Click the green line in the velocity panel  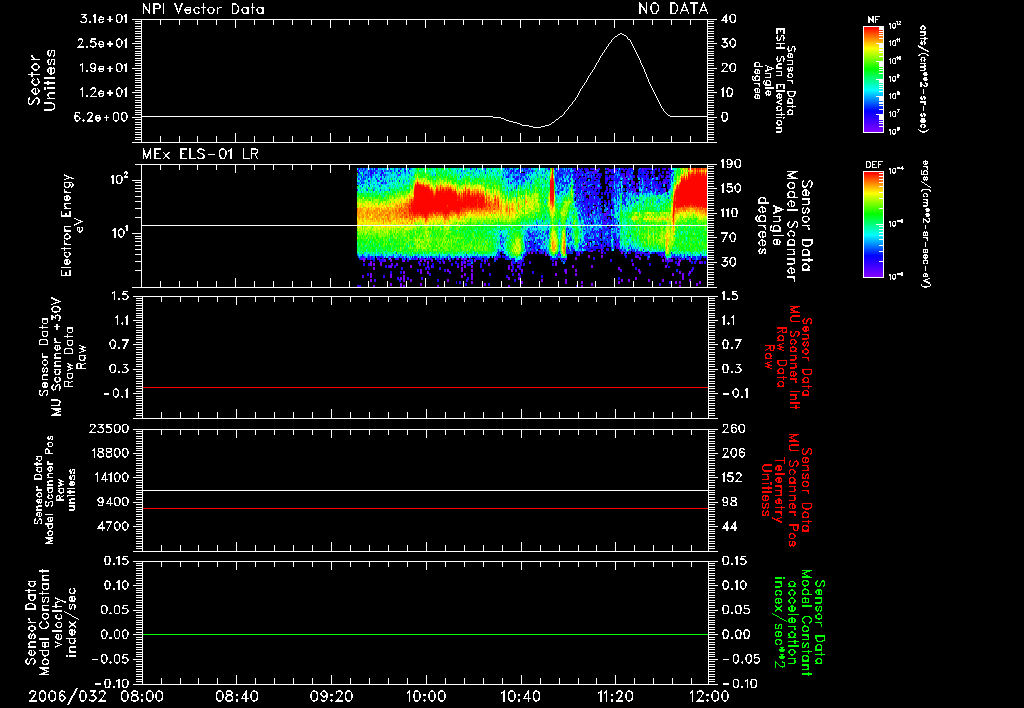pyautogui.click(x=424, y=634)
